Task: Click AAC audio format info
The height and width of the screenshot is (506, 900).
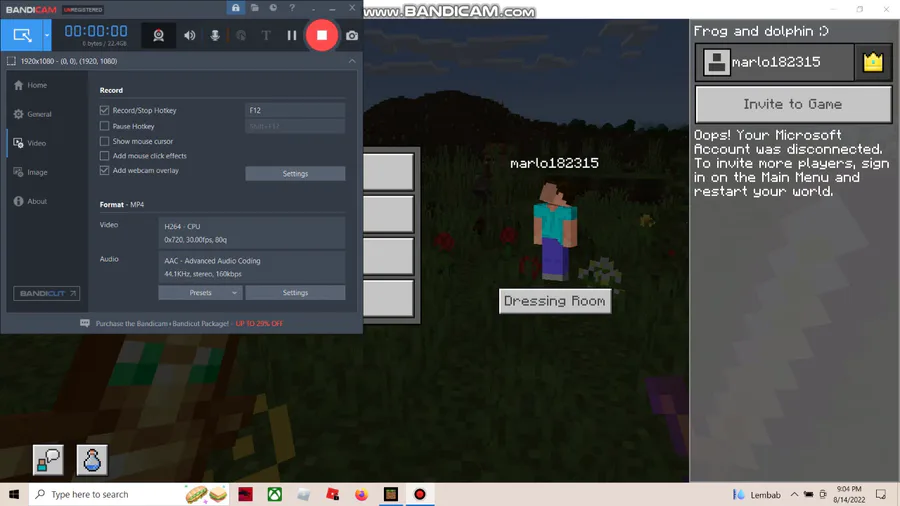Action: pos(251,267)
